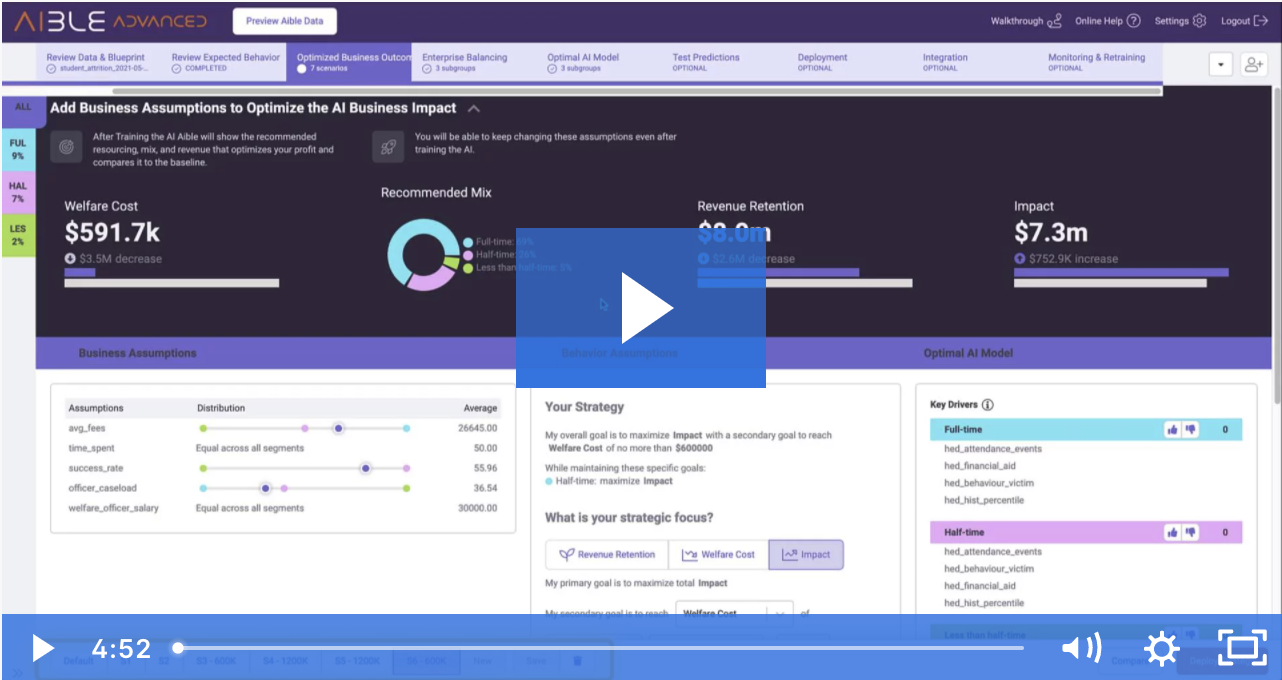
Task: Click the vertical page scrollbar
Action: tap(1277, 244)
